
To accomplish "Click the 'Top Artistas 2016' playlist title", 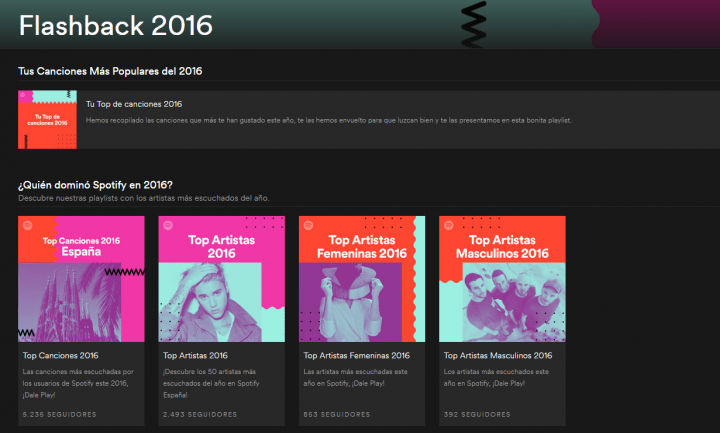I will (195, 355).
